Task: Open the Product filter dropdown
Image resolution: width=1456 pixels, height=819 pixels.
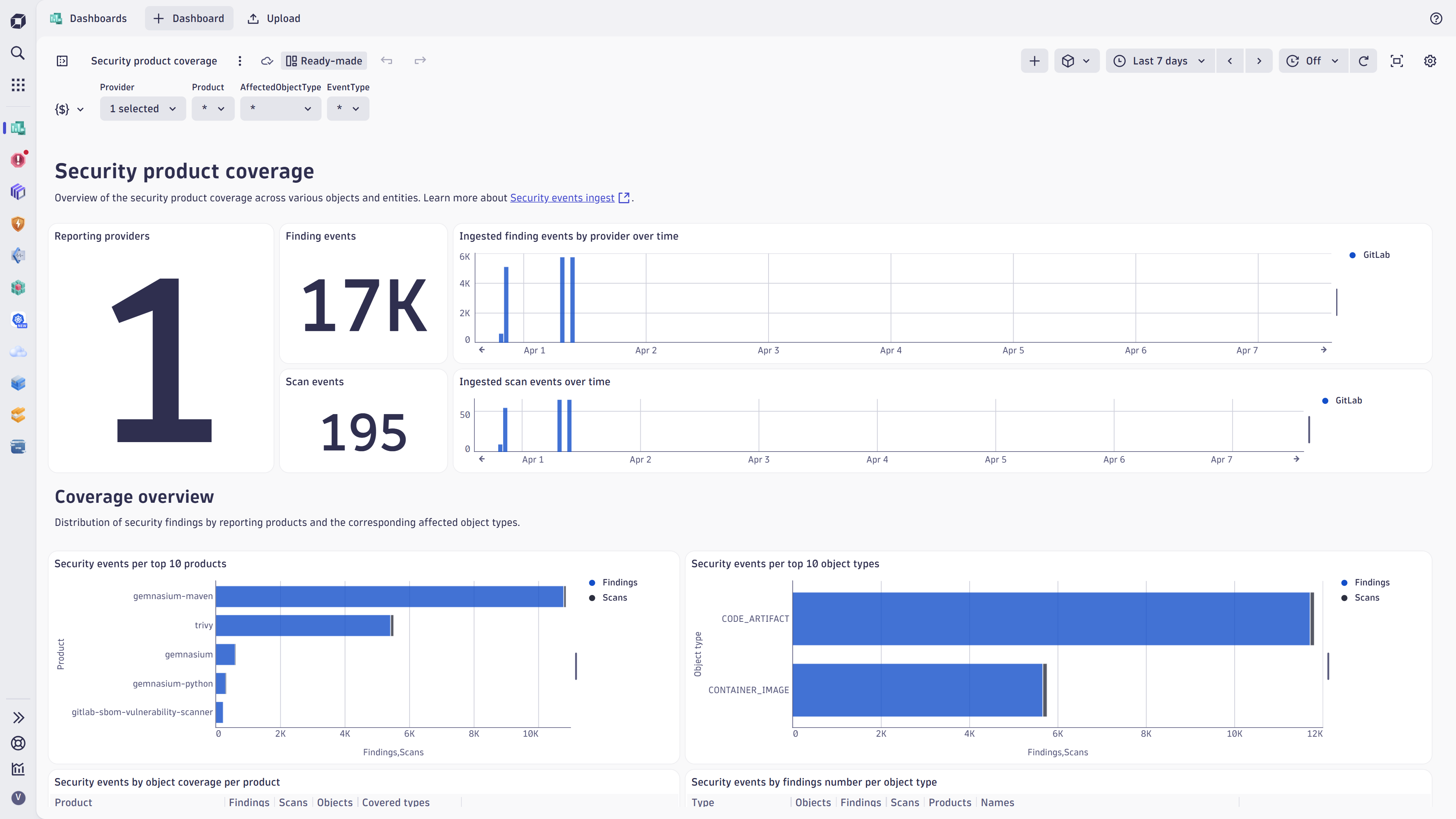Action: [213, 108]
